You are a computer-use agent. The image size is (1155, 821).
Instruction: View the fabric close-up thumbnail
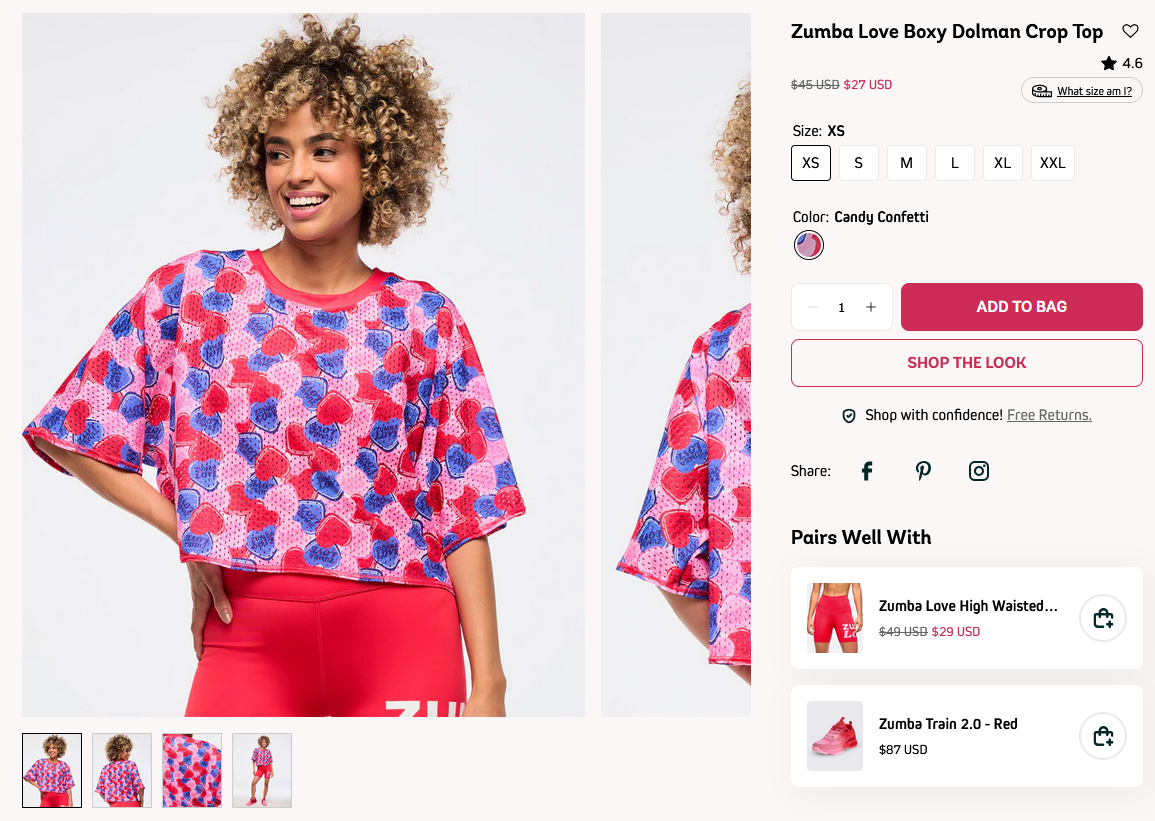(192, 770)
